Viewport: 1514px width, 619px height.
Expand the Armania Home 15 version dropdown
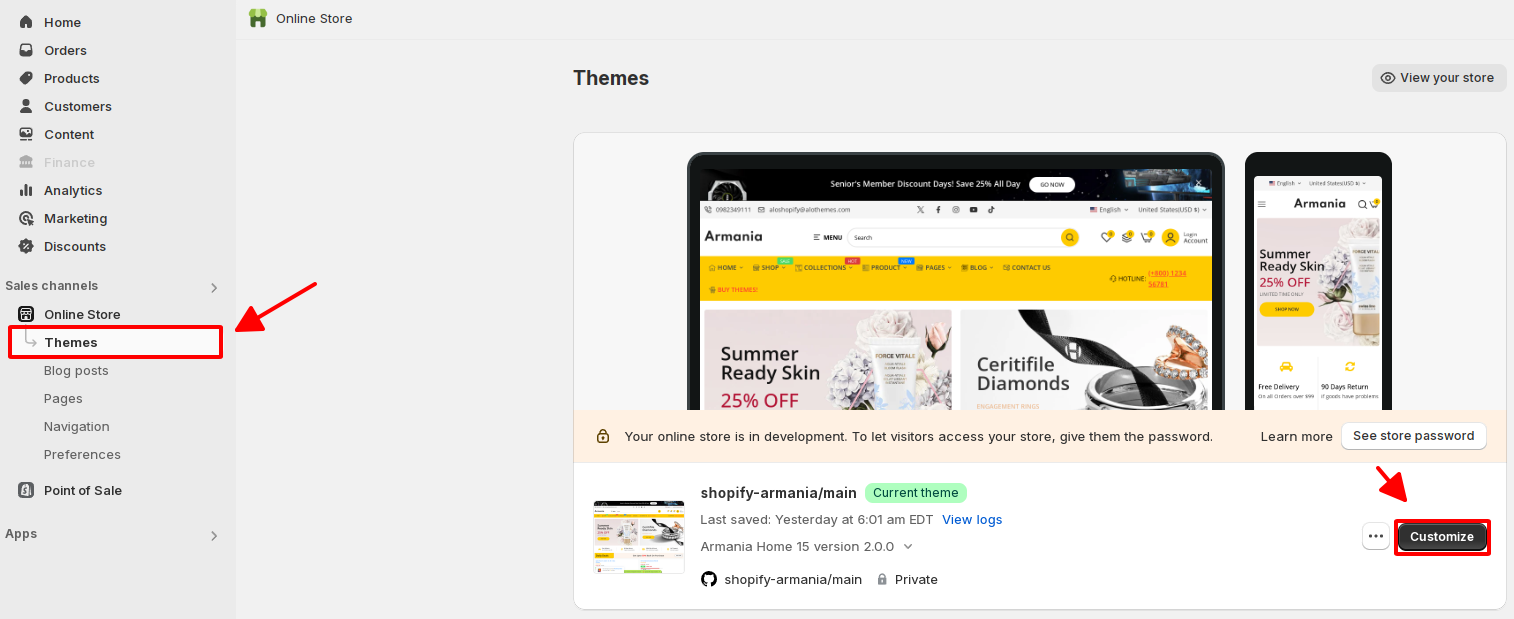[908, 546]
